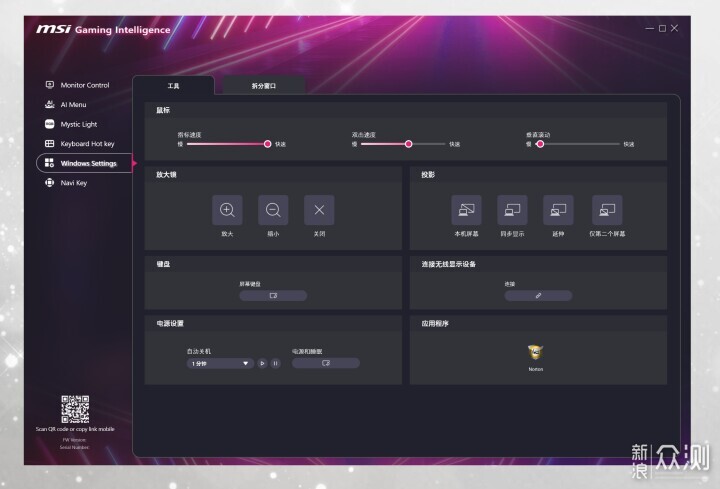Open power and sleep settings button
This screenshot has width=720, height=489.
(326, 363)
